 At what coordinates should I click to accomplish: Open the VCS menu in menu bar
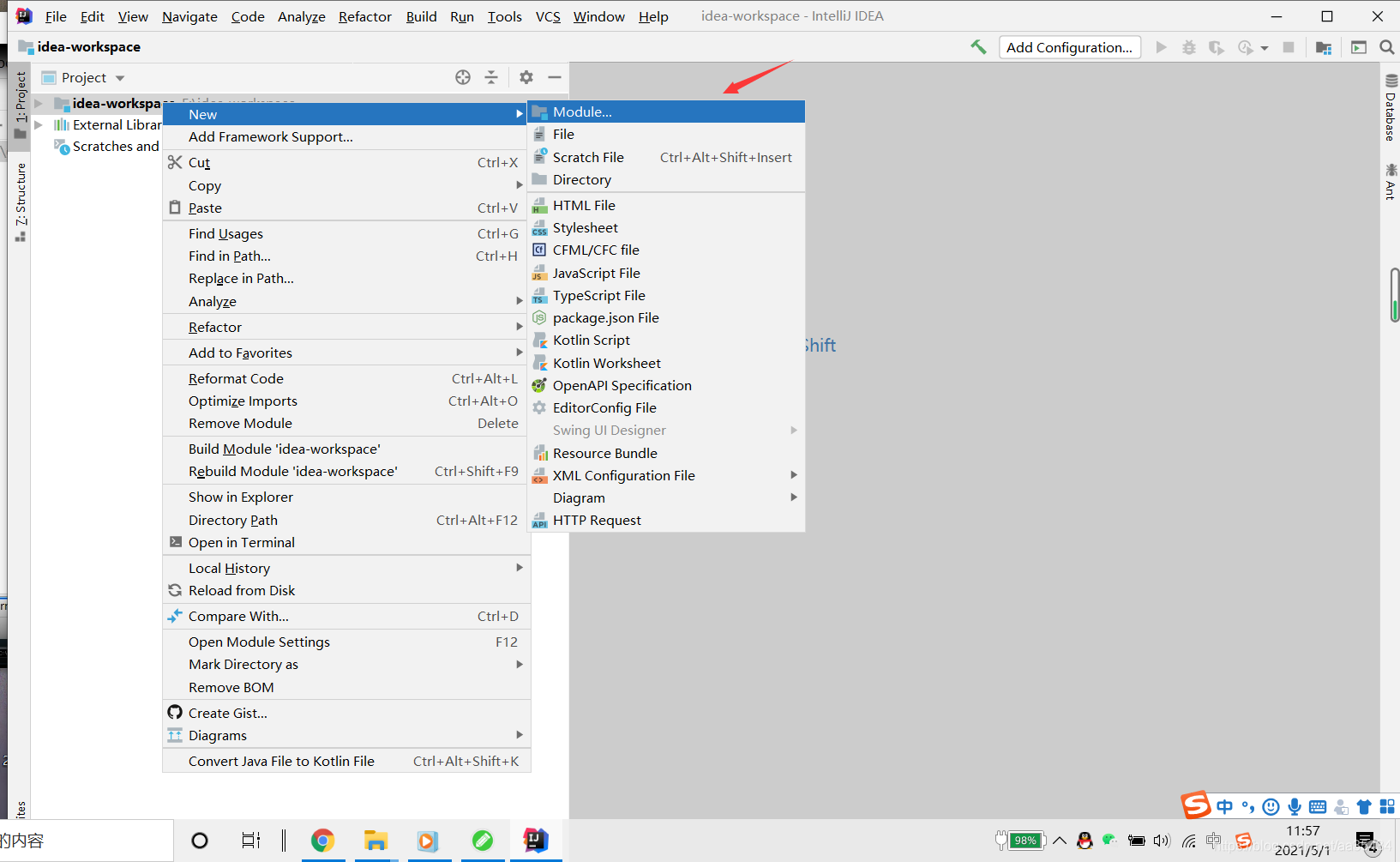tap(548, 16)
